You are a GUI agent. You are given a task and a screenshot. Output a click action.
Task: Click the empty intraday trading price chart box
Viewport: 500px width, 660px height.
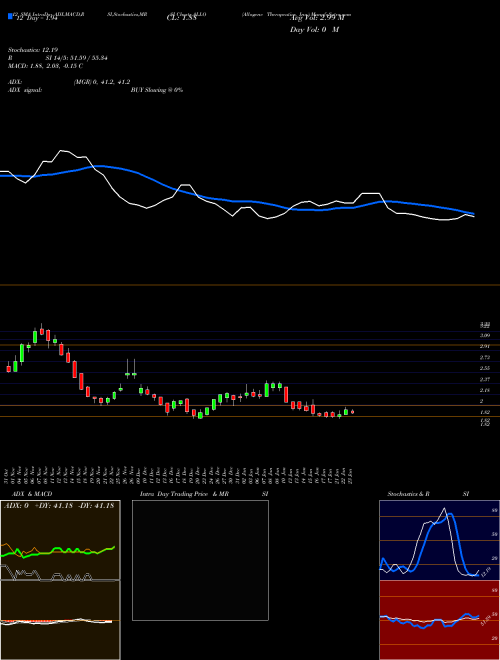(200, 560)
